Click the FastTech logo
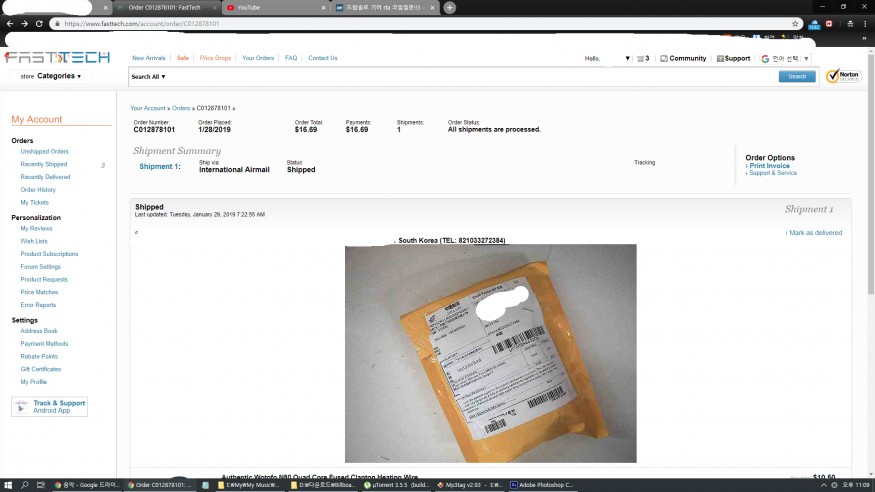Image resolution: width=875 pixels, height=492 pixels. [57, 57]
